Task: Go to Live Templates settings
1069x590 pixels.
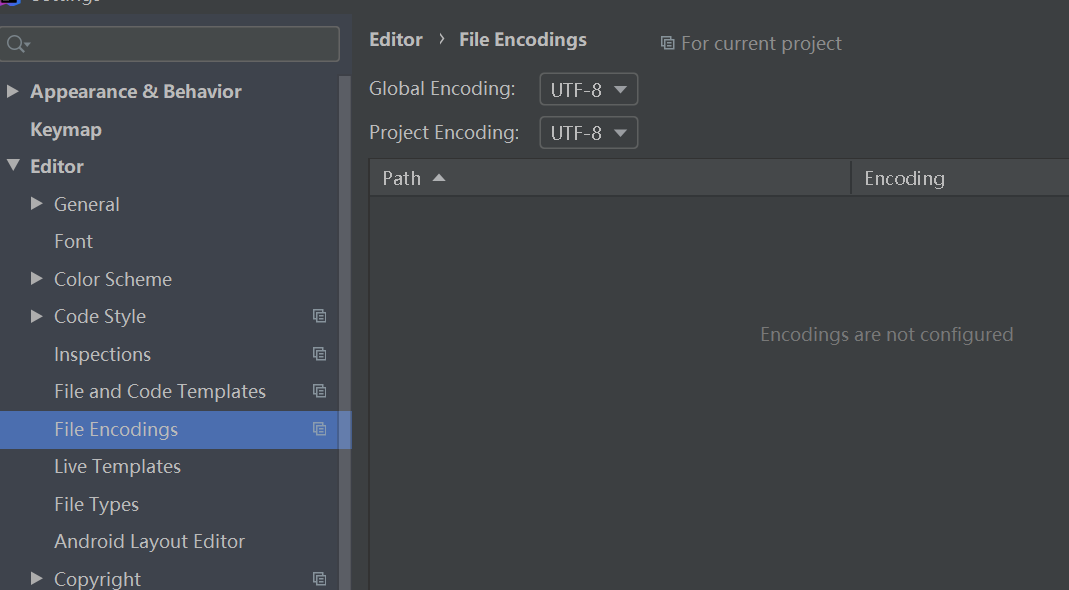Action: [117, 466]
